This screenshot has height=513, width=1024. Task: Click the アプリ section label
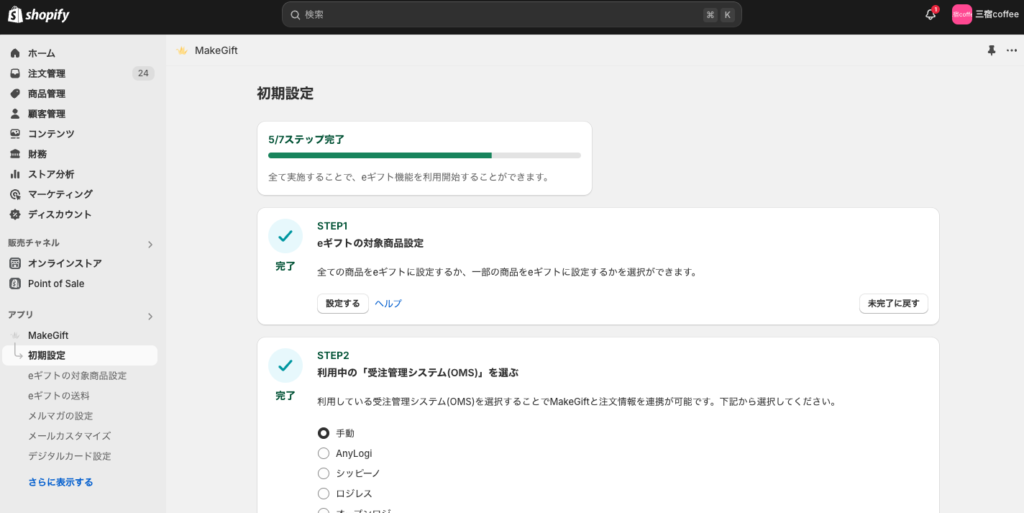(20, 315)
